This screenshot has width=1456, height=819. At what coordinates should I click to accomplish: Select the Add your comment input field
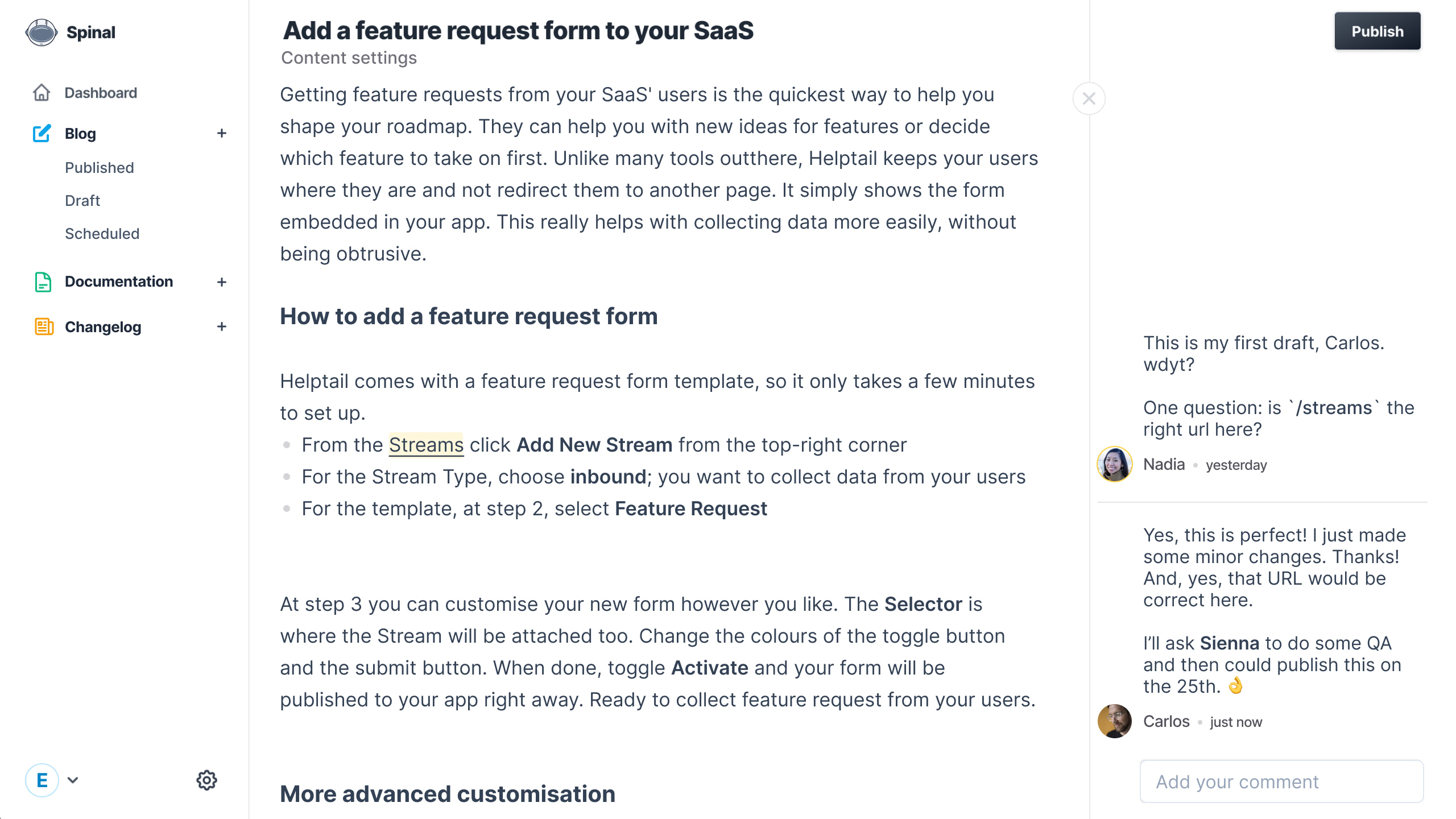point(1283,782)
